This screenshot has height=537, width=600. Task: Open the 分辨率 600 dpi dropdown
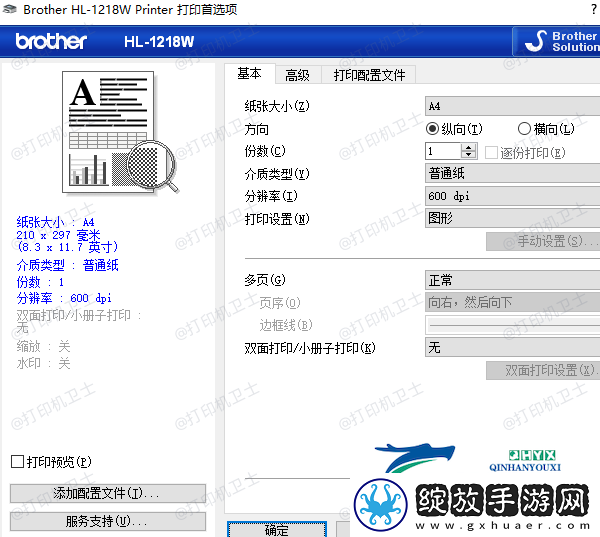click(x=512, y=196)
